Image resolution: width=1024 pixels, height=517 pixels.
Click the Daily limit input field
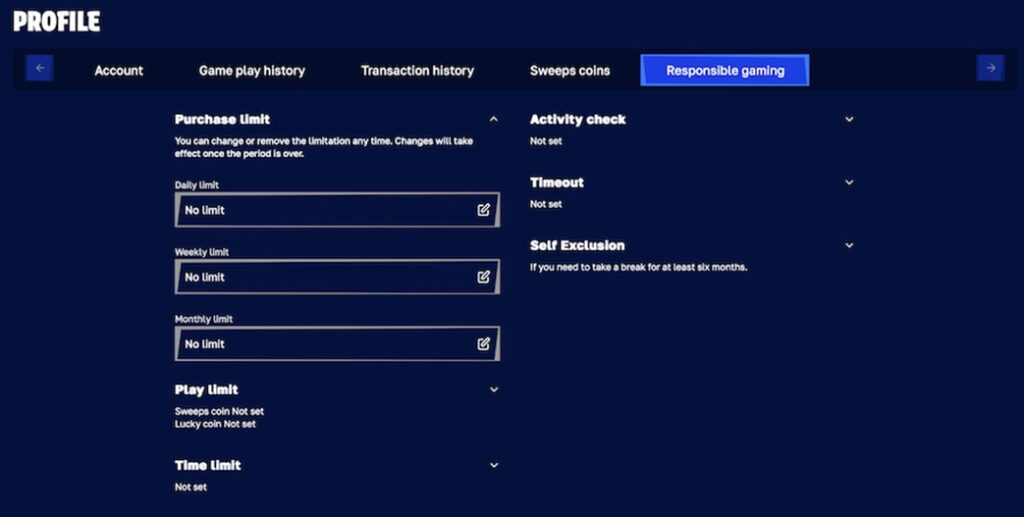pyautogui.click(x=320, y=210)
